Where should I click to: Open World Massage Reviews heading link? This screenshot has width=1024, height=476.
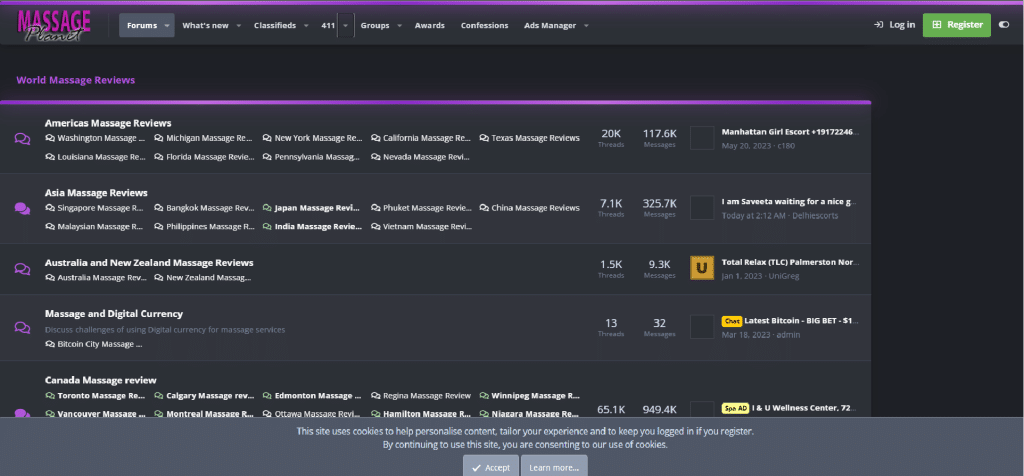coord(76,80)
